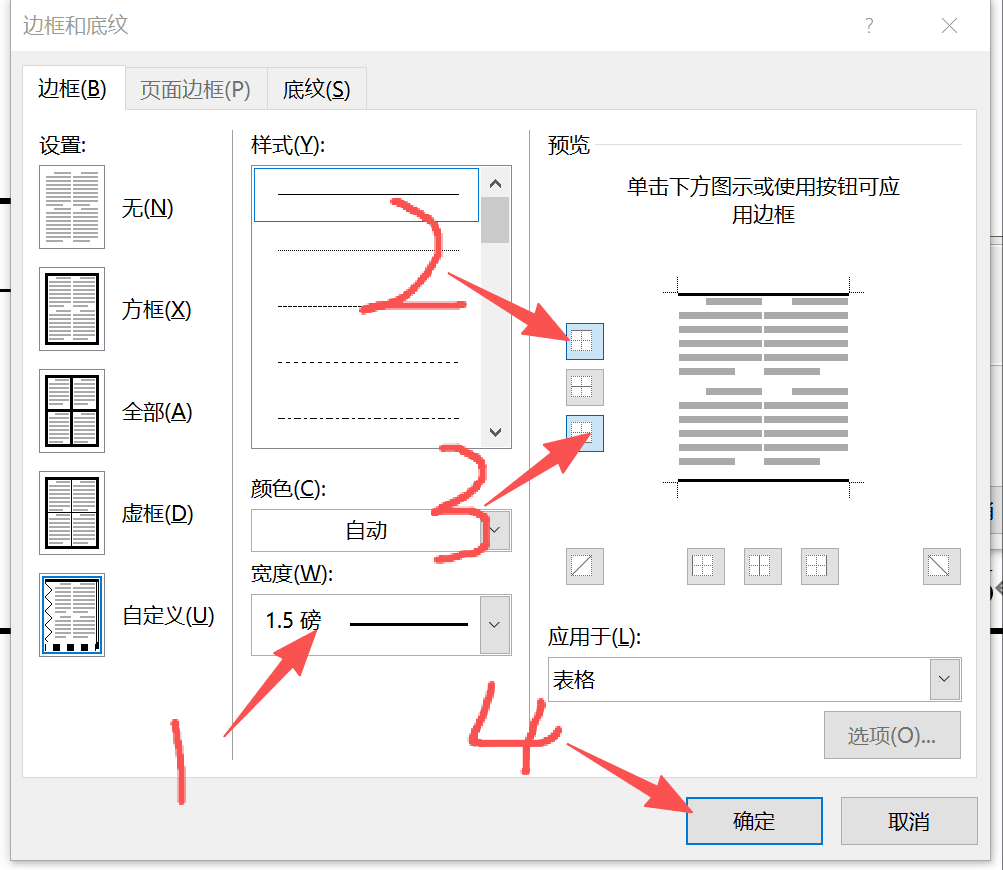Apply the inside horizontal border
Viewport: 1003px width, 870px height.
tap(585, 387)
